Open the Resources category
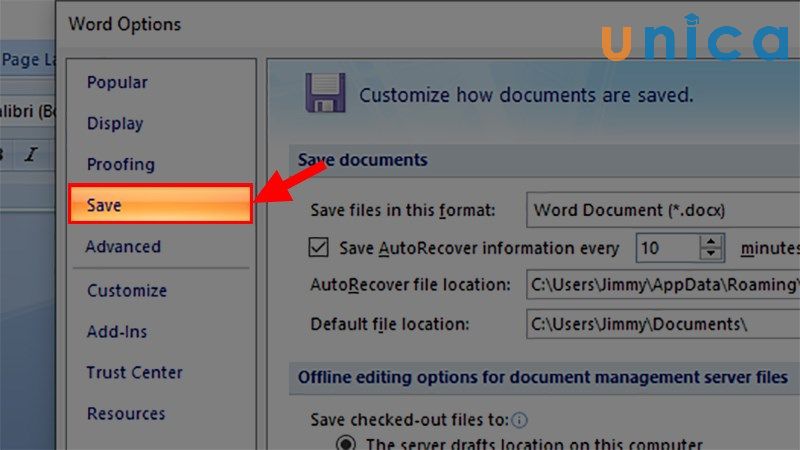The image size is (800, 450). click(126, 413)
